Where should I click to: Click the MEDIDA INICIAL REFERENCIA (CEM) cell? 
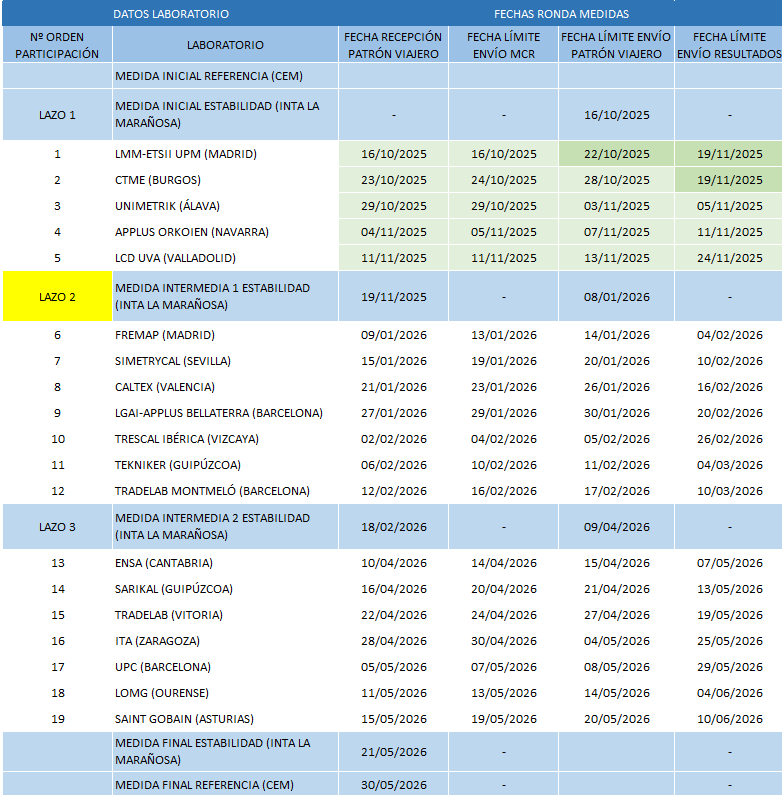click(209, 76)
